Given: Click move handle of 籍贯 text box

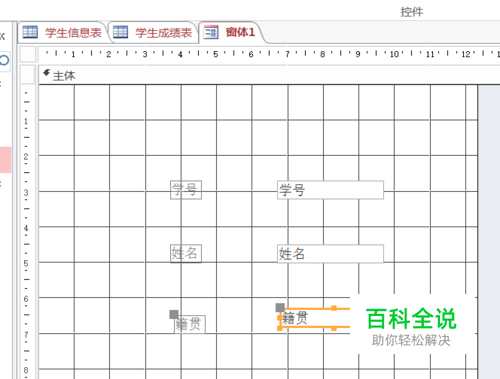Looking at the screenshot, I should (280, 307).
